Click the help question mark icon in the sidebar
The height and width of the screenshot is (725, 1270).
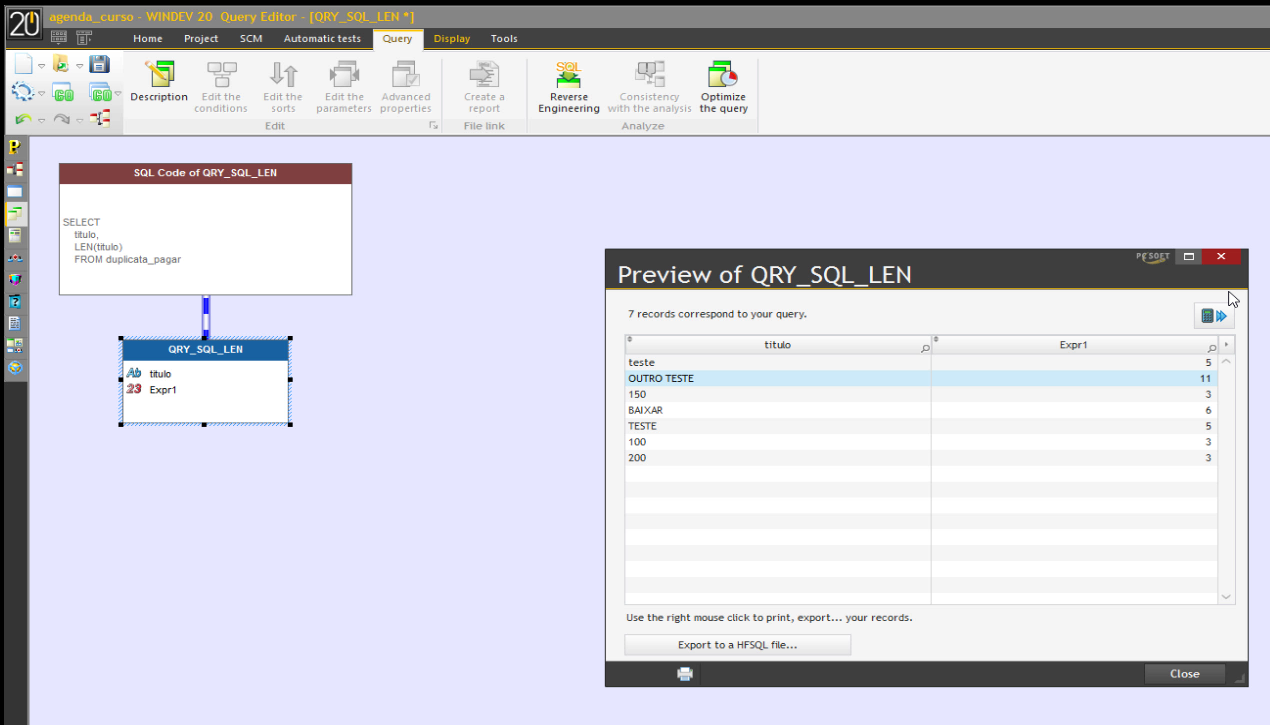(x=13, y=300)
